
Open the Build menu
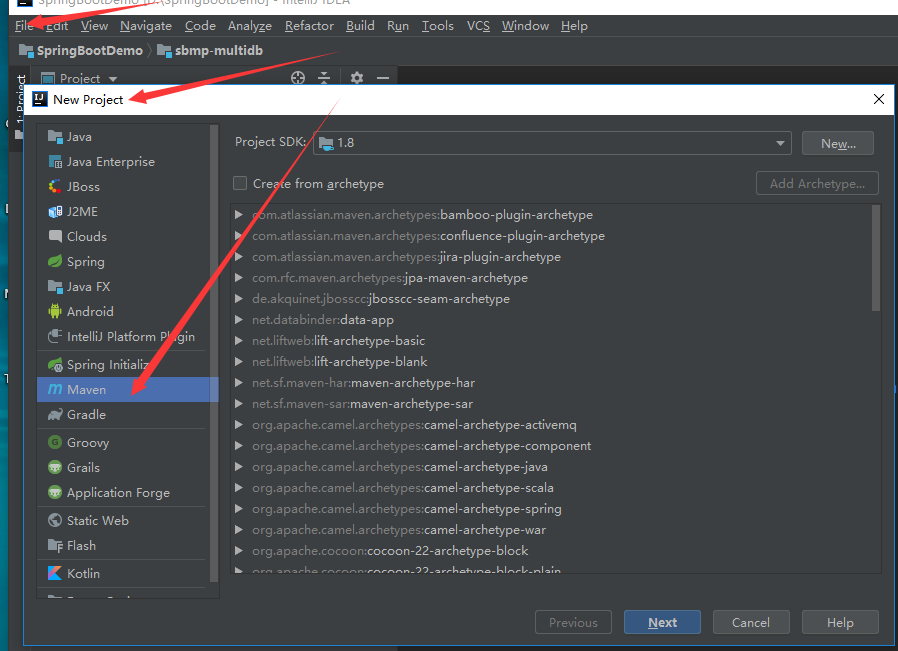[x=360, y=26]
